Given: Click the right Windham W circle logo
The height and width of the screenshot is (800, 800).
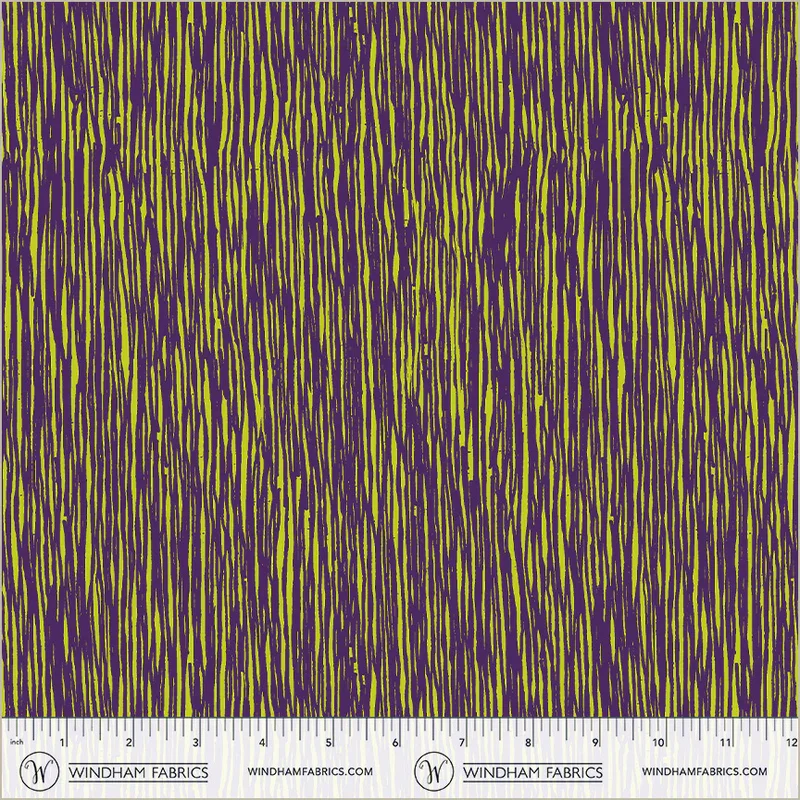Looking at the screenshot, I should pos(433,773).
